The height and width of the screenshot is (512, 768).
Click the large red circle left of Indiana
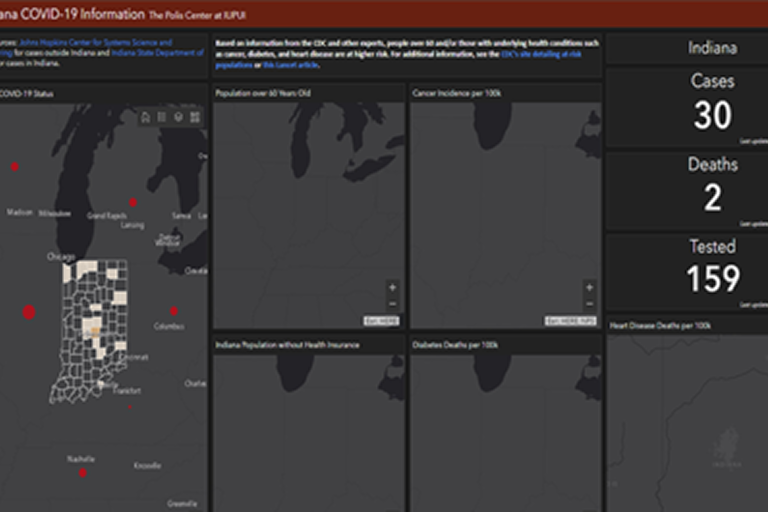click(x=29, y=312)
